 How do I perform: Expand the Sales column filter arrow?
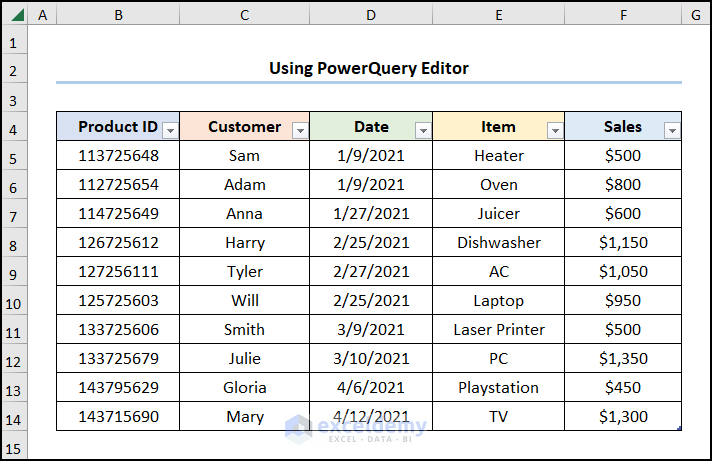tap(672, 130)
